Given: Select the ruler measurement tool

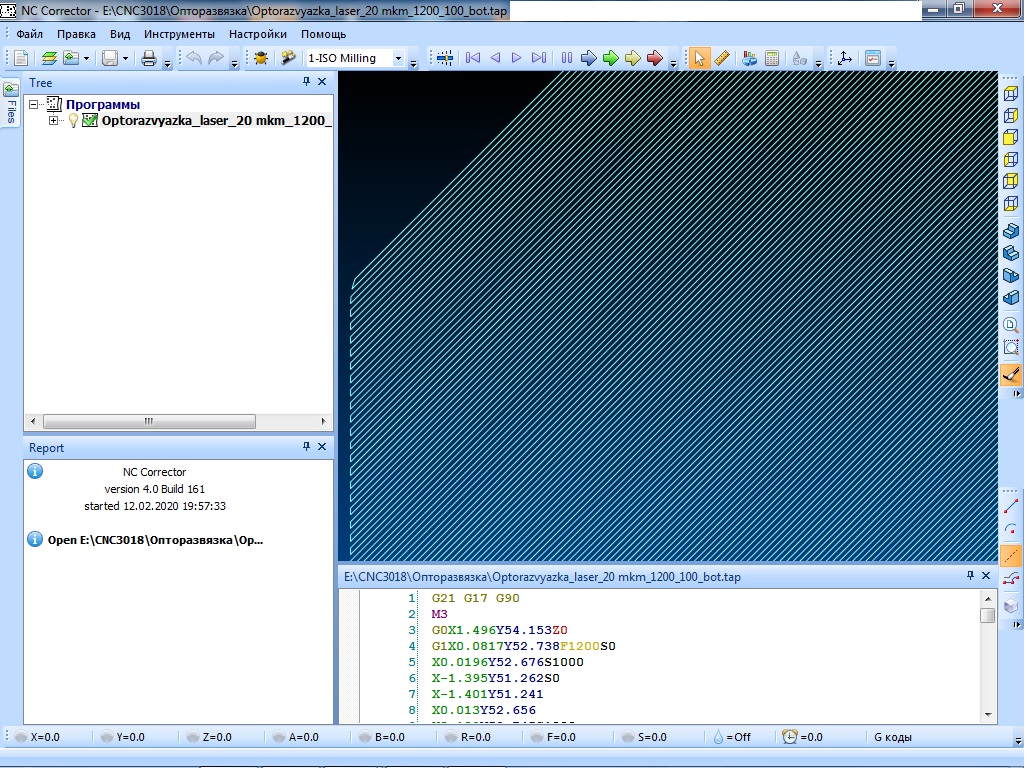Looking at the screenshot, I should 722,58.
